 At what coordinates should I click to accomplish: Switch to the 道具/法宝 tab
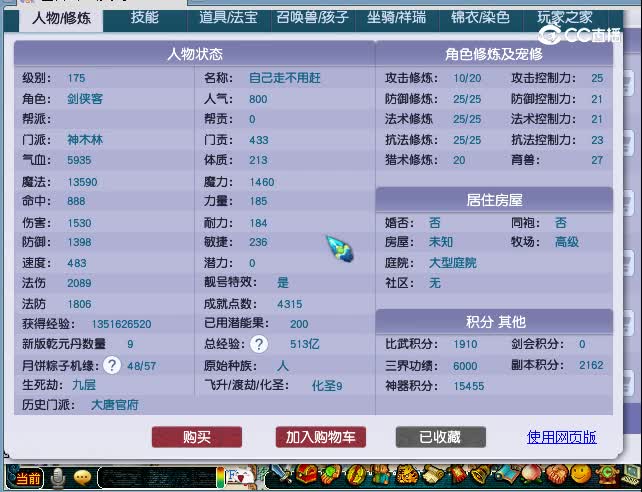(x=228, y=18)
